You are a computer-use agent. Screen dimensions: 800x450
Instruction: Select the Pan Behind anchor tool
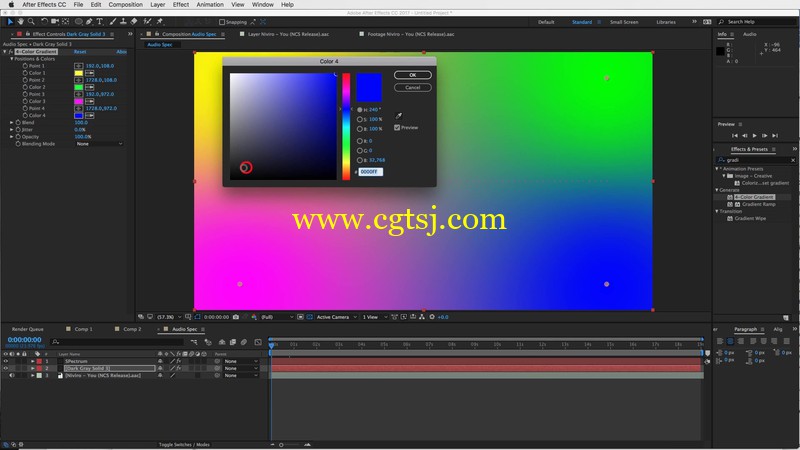pos(65,21)
